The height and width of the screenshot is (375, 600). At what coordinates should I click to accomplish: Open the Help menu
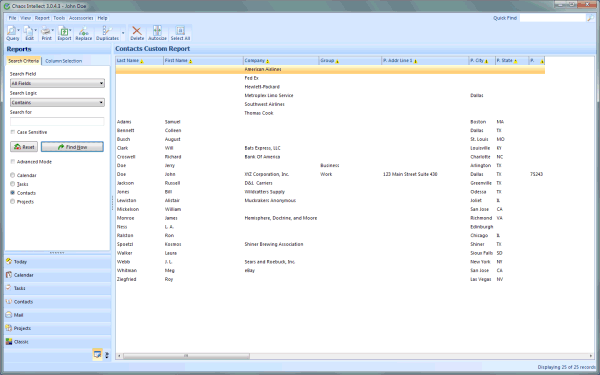102,18
